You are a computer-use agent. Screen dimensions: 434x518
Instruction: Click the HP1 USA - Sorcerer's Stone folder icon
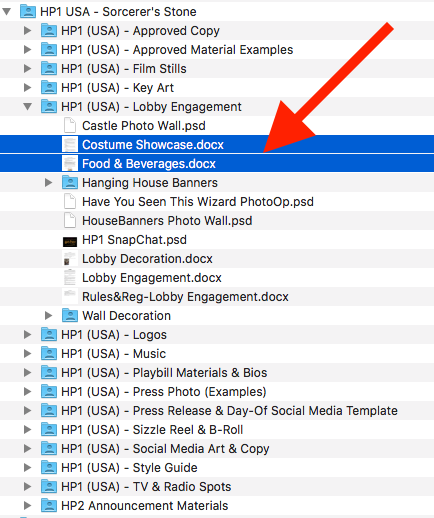tap(28, 12)
